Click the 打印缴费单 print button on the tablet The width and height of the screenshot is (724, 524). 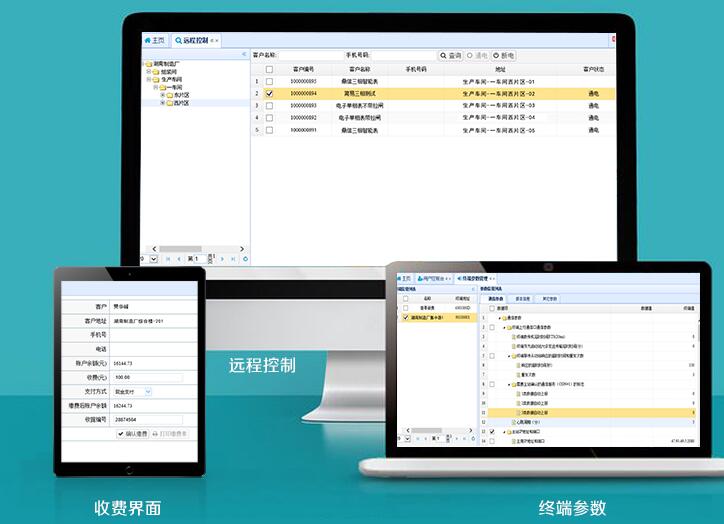coord(169,434)
